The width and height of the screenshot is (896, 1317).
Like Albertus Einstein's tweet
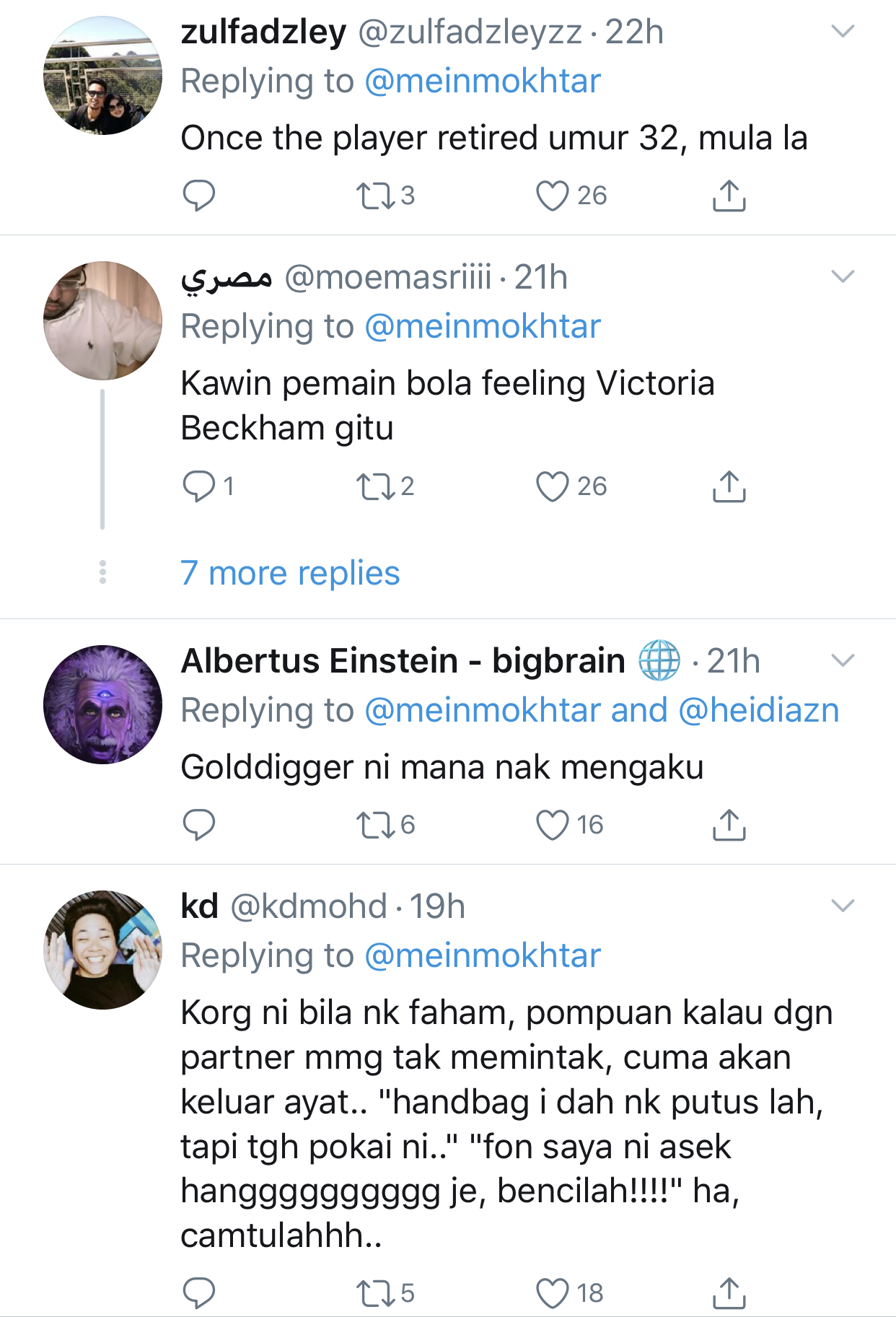click(x=553, y=825)
